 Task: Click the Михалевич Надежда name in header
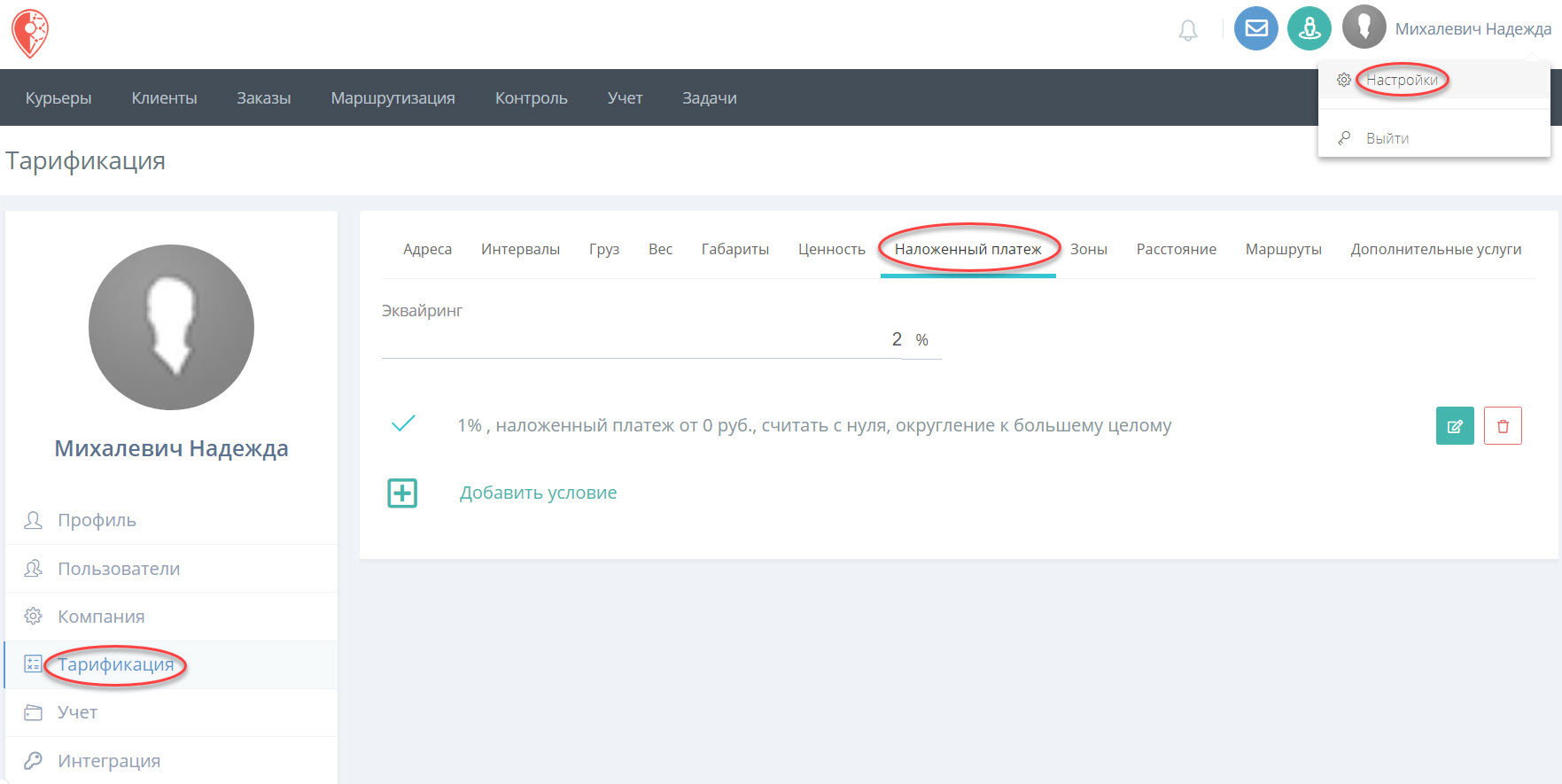point(1473,29)
